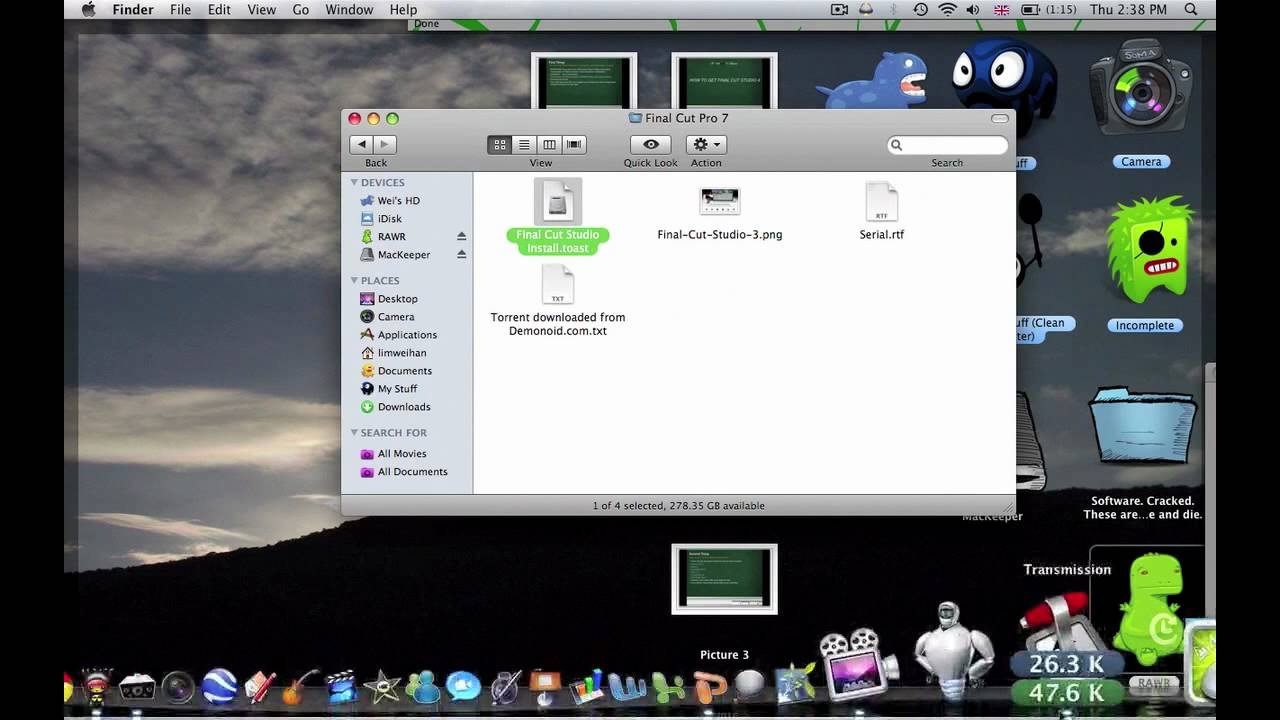Viewport: 1280px width, 720px height.
Task: Open the Apple menu
Action: click(x=87, y=10)
